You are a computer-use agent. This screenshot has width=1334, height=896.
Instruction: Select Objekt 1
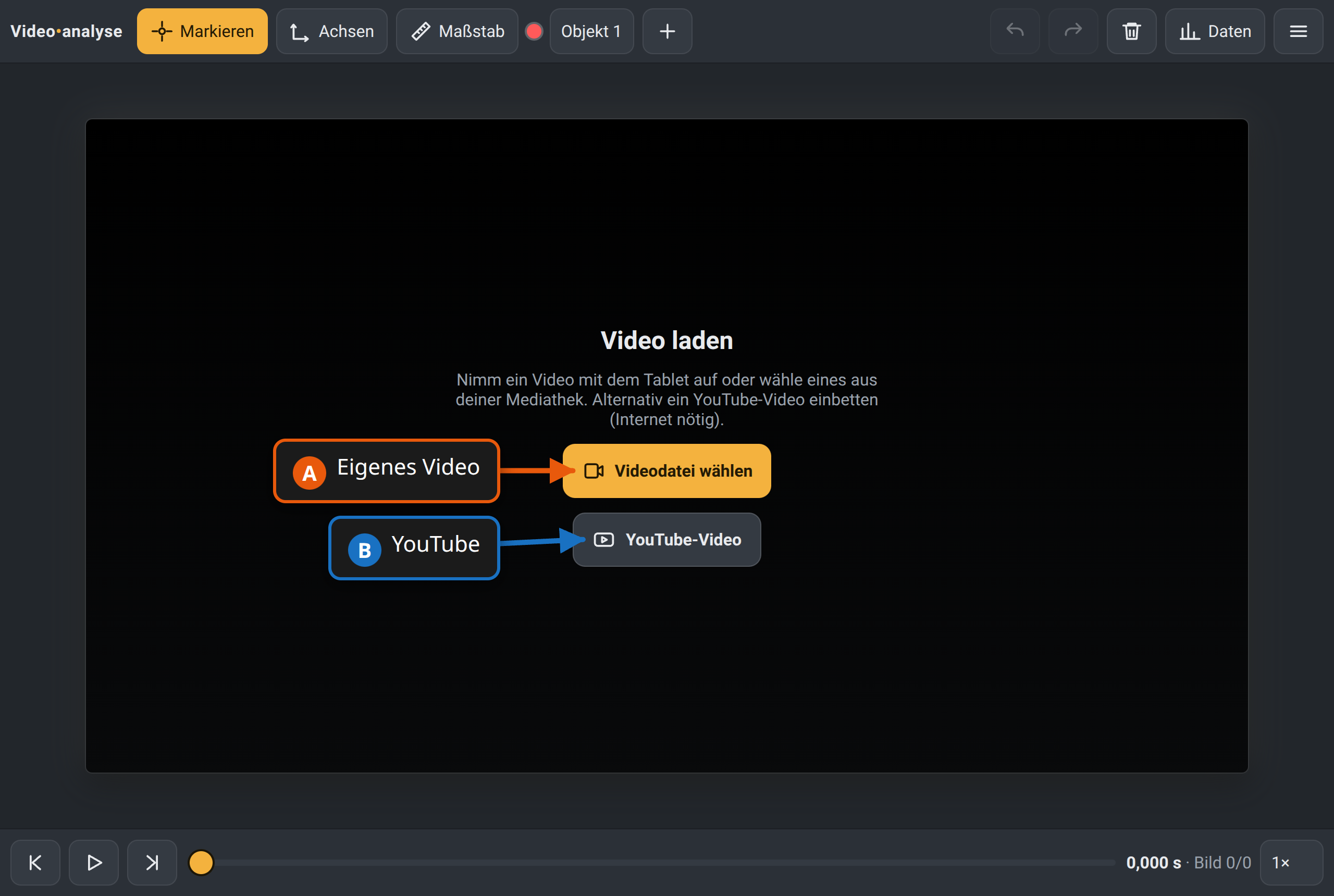point(591,31)
